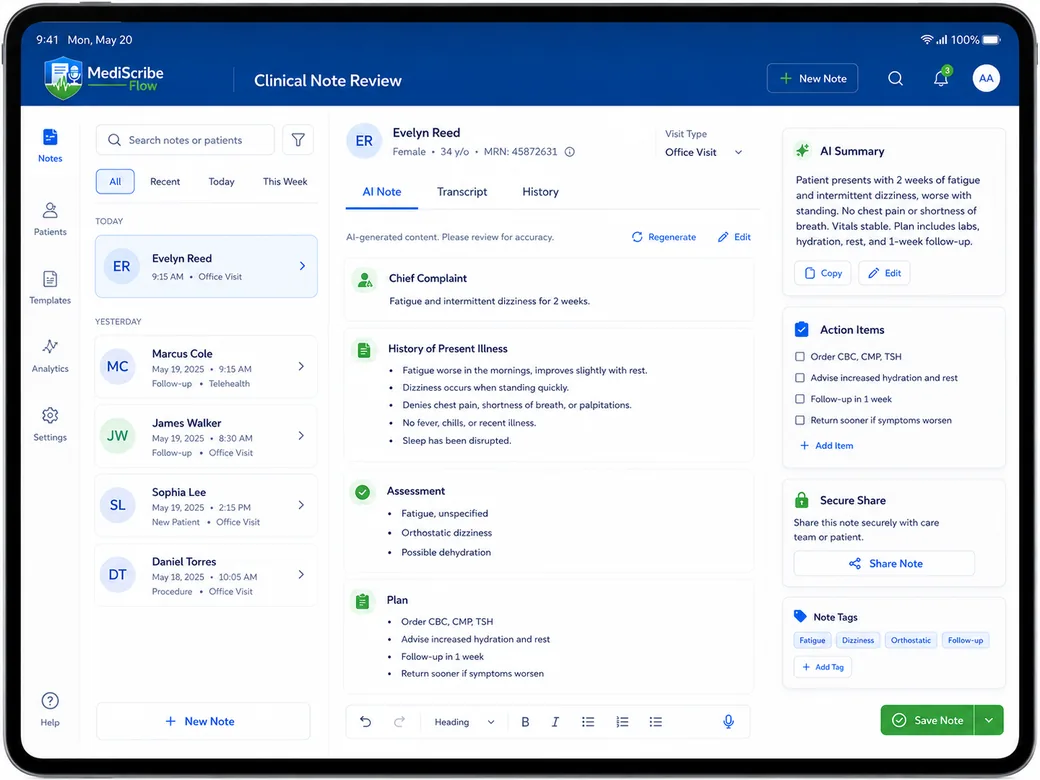The image size is (1040, 780).
Task: Check Follow-up in 1 week action item
Action: click(x=800, y=399)
